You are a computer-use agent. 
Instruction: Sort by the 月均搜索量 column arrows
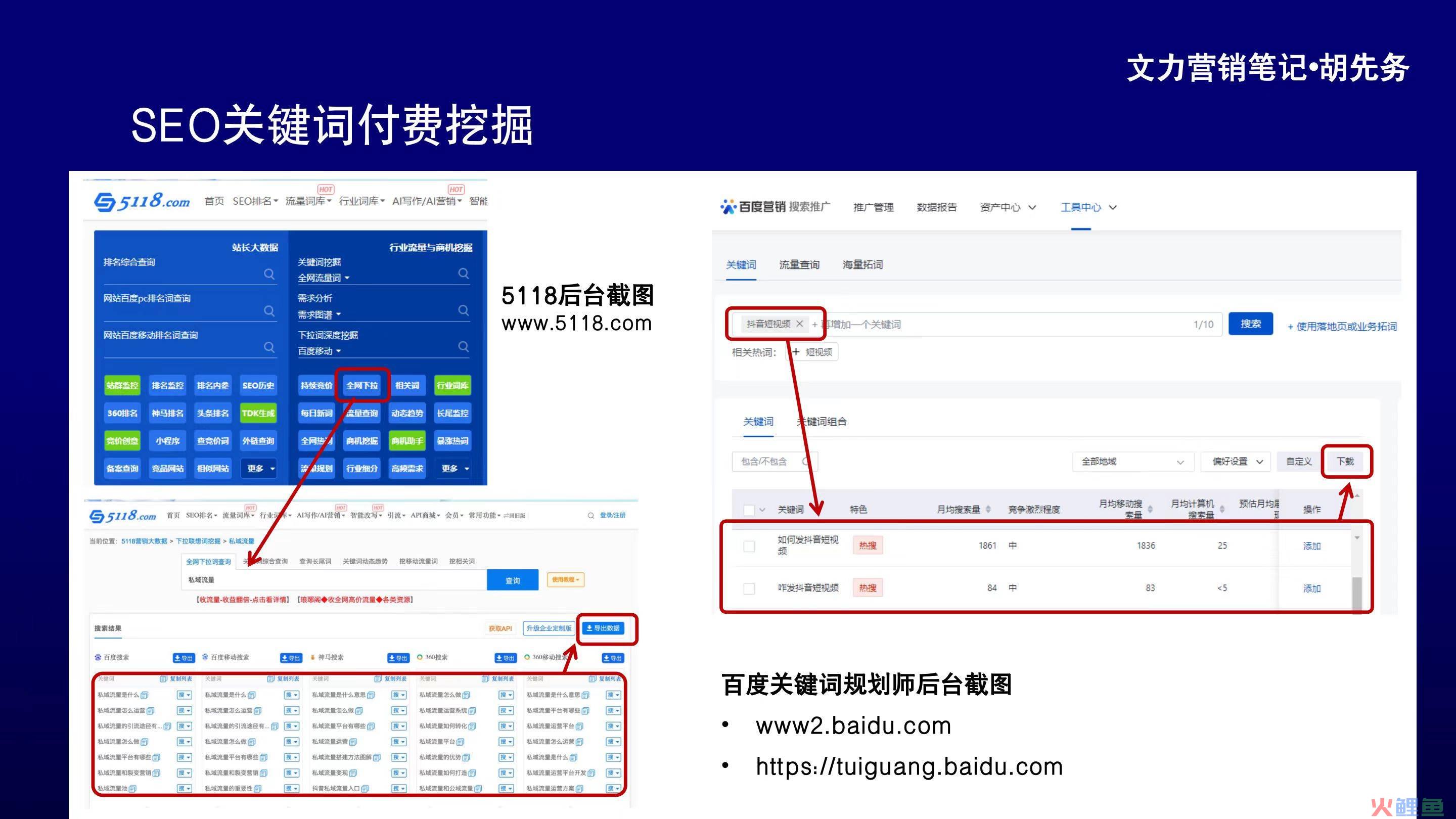coord(988,509)
